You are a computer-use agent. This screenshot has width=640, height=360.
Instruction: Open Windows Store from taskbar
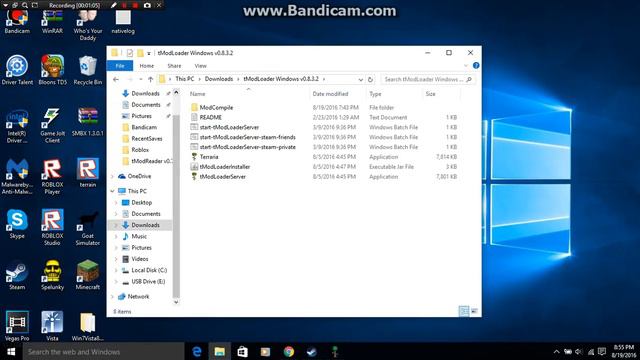tap(242, 351)
